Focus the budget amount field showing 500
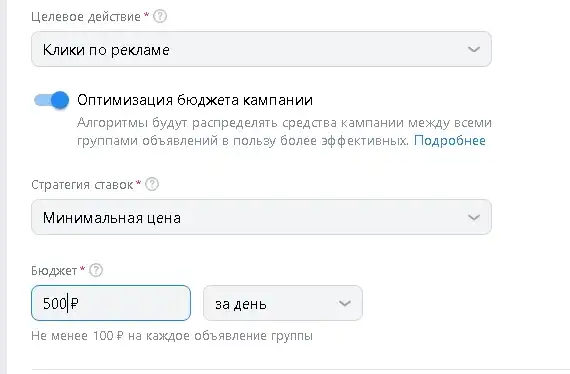The image size is (570, 374). pos(111,303)
